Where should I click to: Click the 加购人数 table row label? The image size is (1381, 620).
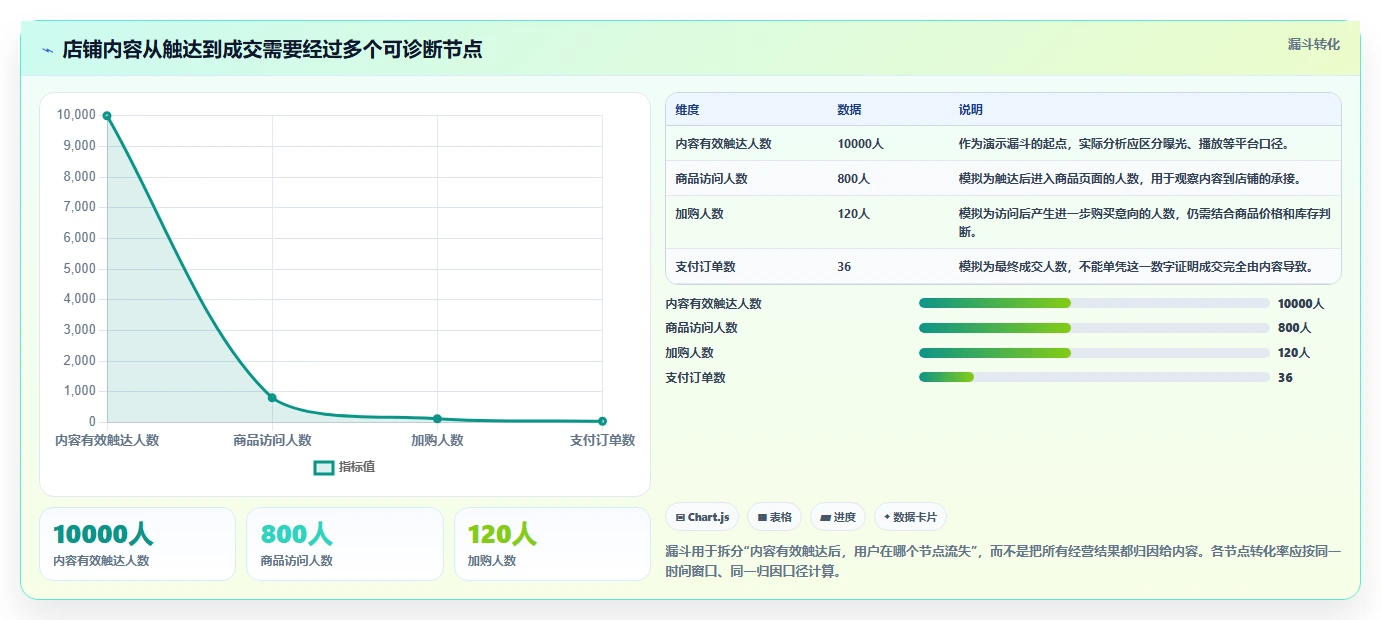pos(699,214)
